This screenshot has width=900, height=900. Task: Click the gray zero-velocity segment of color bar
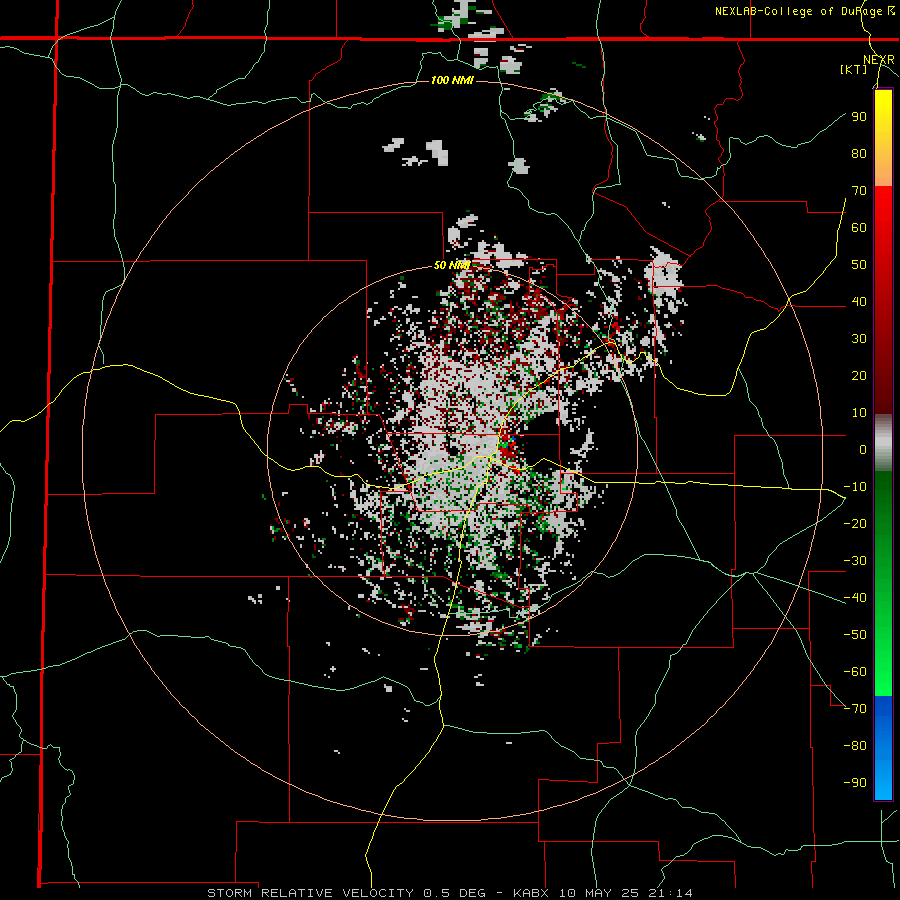(x=883, y=443)
